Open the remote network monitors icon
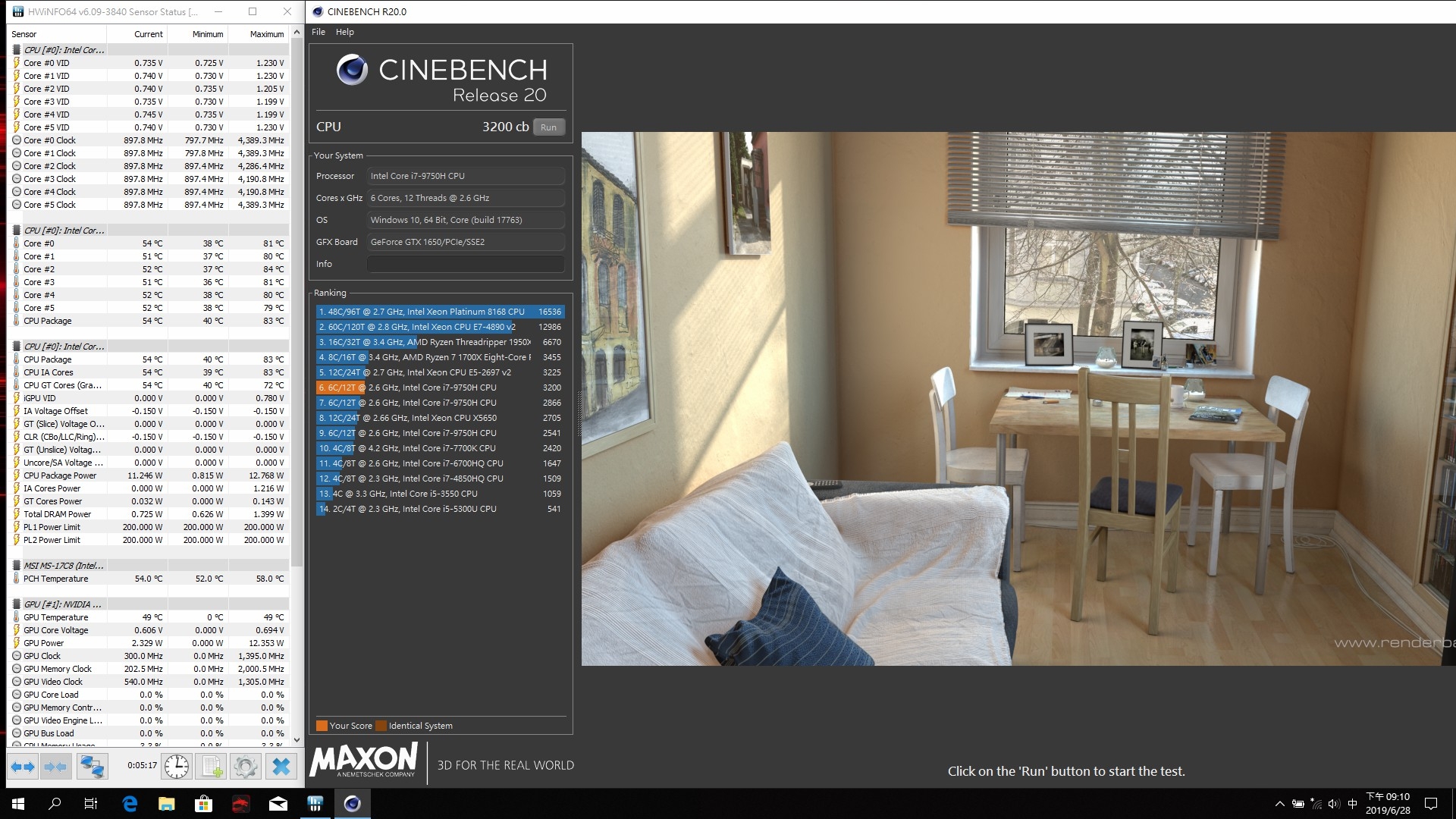 click(93, 767)
